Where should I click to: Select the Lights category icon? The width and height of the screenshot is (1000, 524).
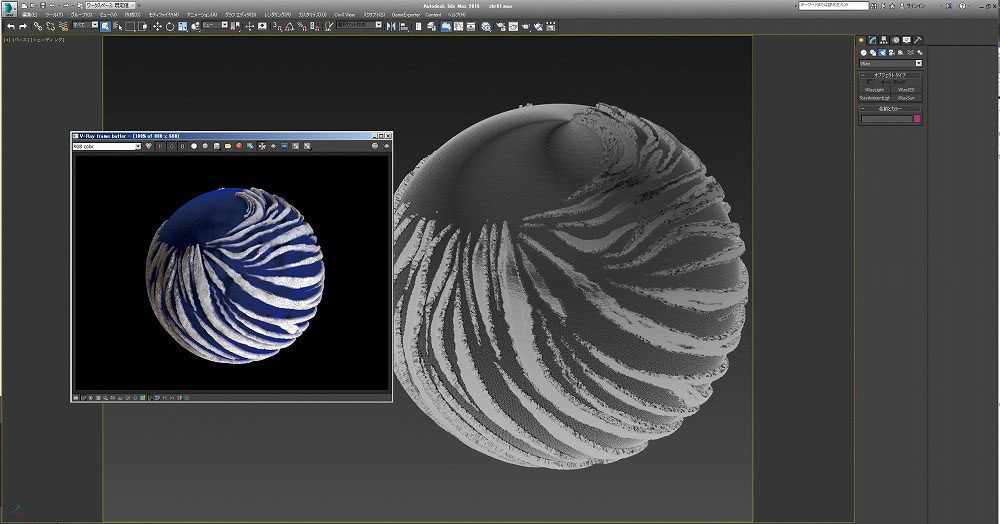coord(881,52)
